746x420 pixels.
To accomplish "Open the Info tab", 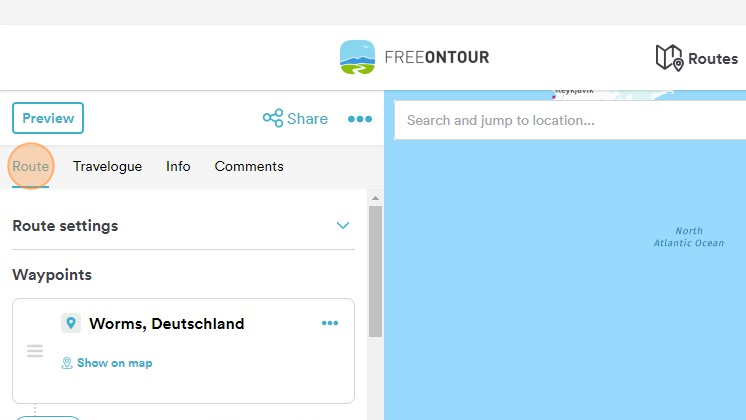I will pyautogui.click(x=178, y=166).
